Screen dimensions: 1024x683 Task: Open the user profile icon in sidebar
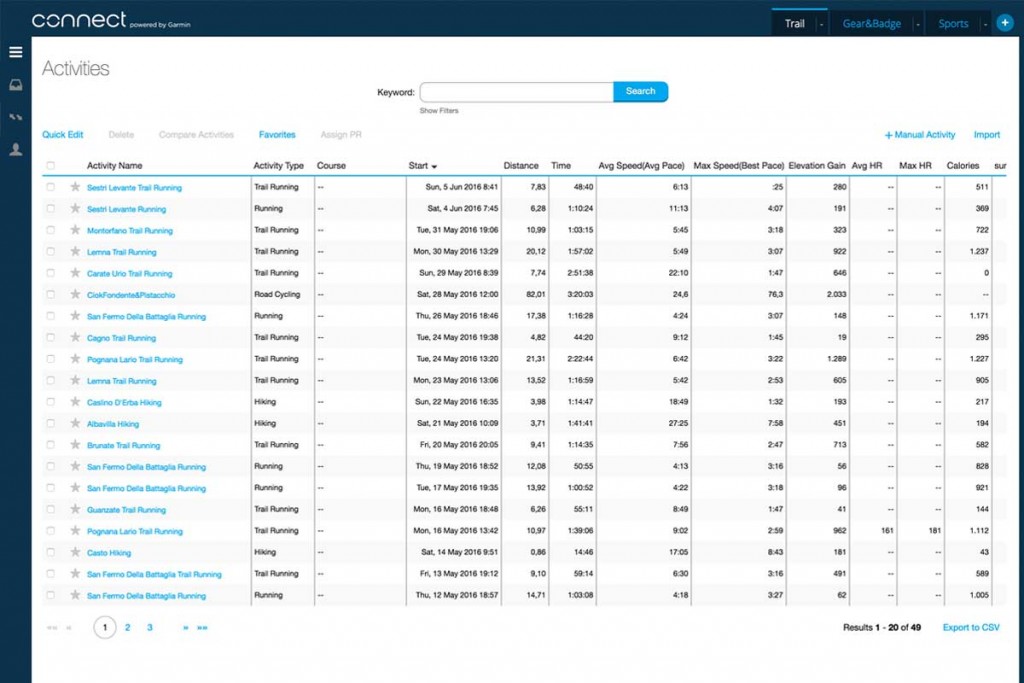click(x=16, y=150)
